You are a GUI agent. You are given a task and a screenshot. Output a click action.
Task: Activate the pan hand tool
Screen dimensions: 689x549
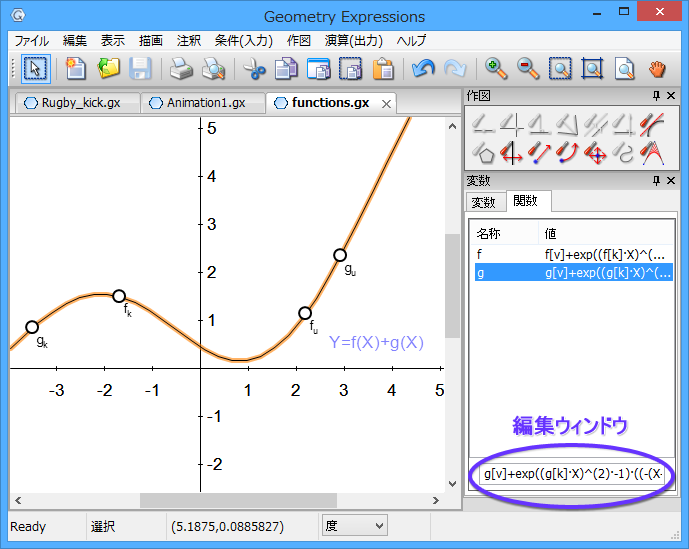657,69
